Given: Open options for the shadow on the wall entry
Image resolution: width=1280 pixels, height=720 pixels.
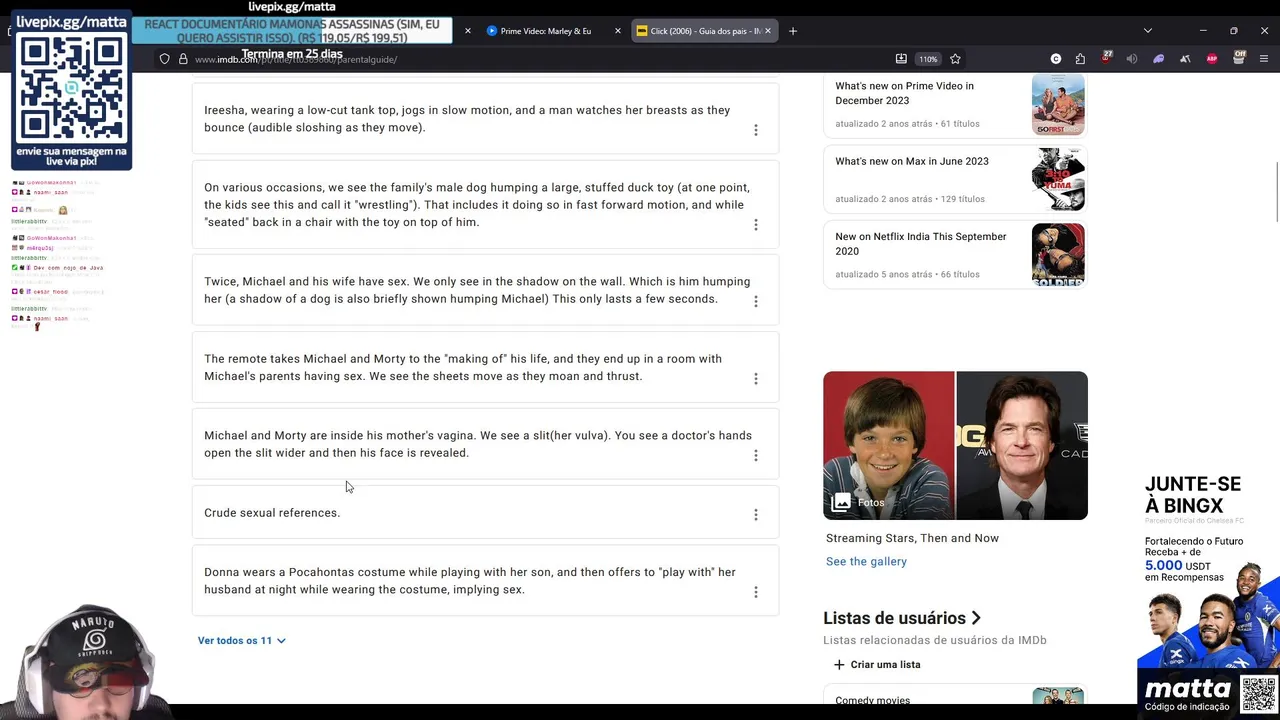Looking at the screenshot, I should [x=756, y=301].
